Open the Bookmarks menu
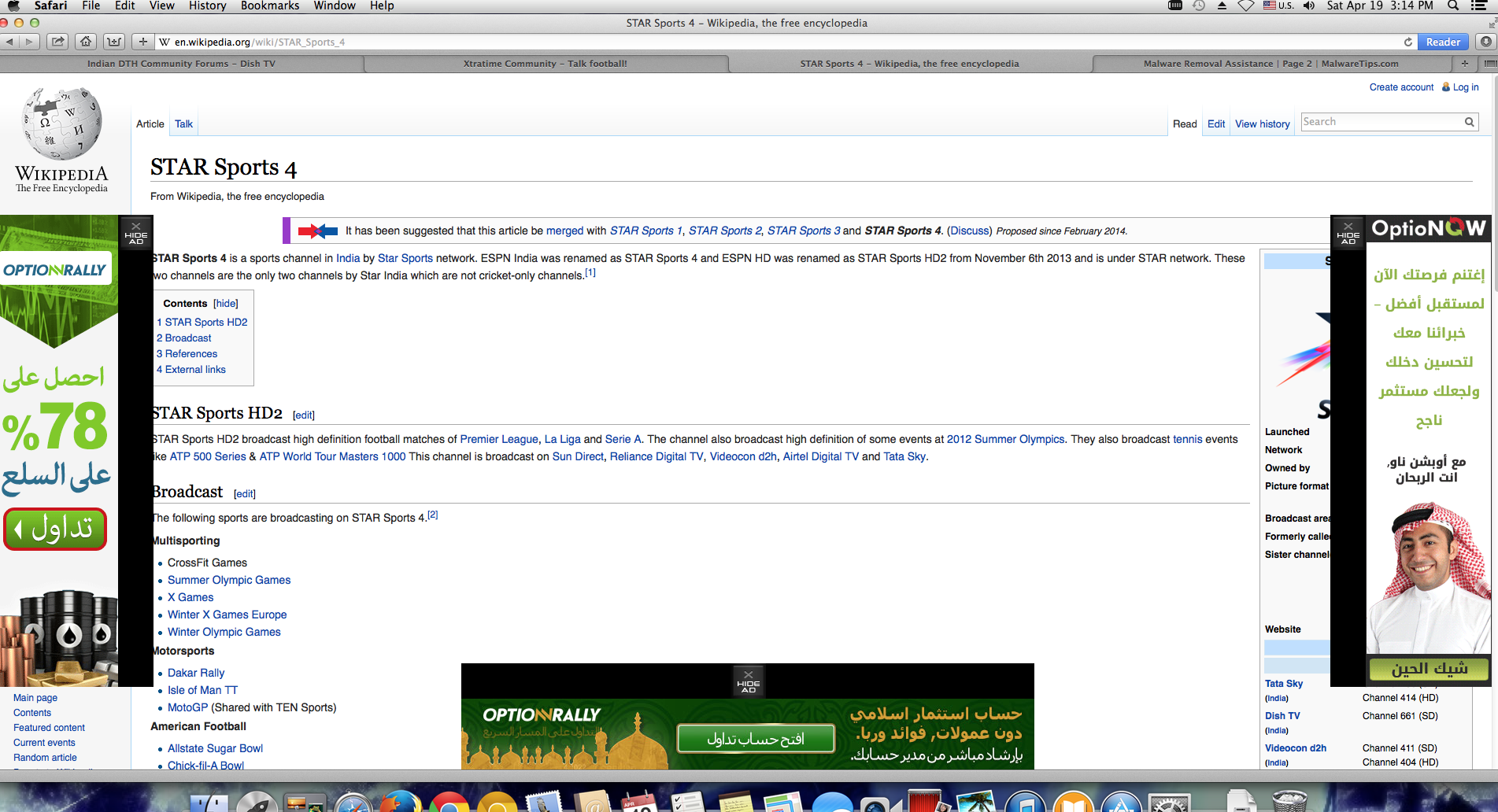 pyautogui.click(x=270, y=6)
